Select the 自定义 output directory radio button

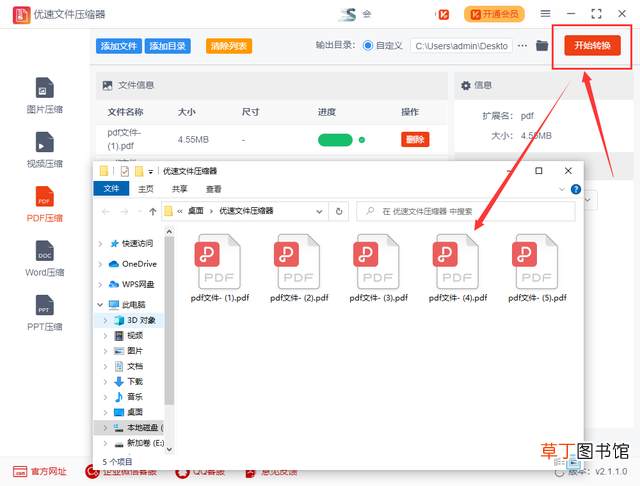click(x=368, y=46)
